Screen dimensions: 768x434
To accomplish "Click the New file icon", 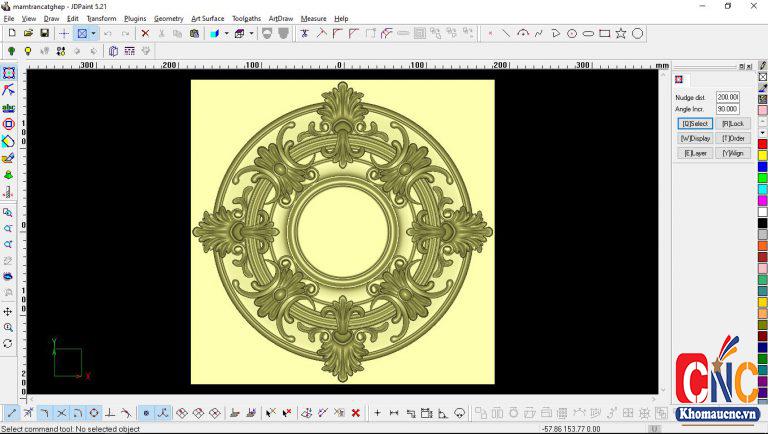I will tap(11, 33).
